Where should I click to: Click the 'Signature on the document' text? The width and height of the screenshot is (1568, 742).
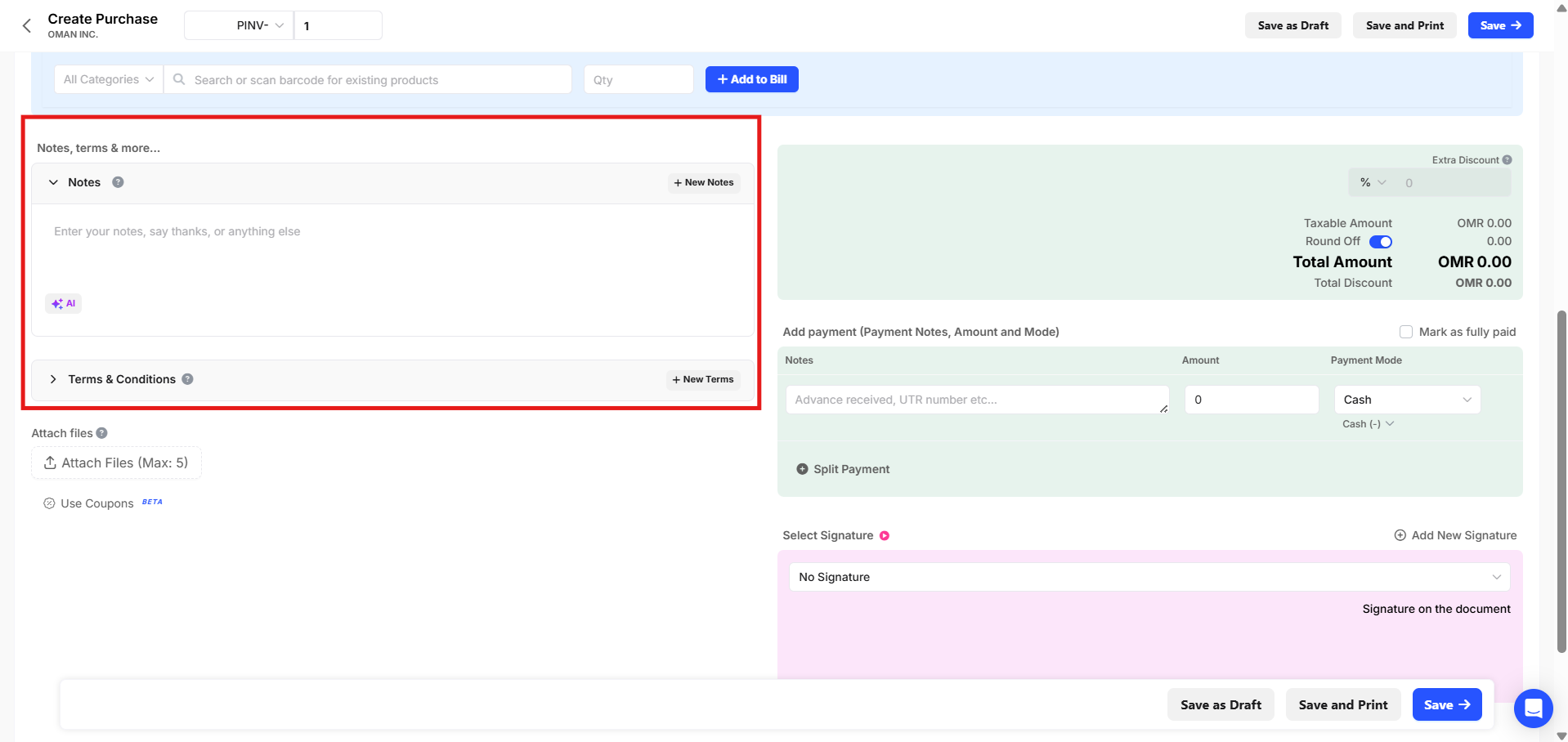1436,609
